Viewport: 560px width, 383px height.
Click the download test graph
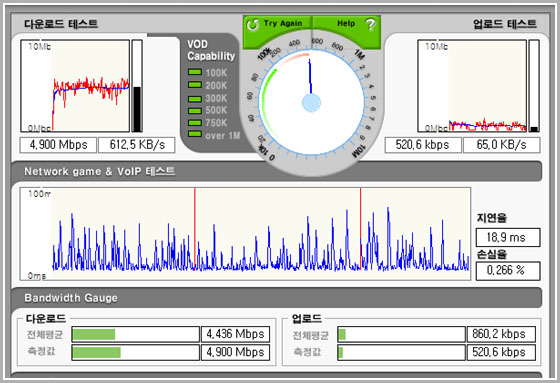[x=75, y=86]
